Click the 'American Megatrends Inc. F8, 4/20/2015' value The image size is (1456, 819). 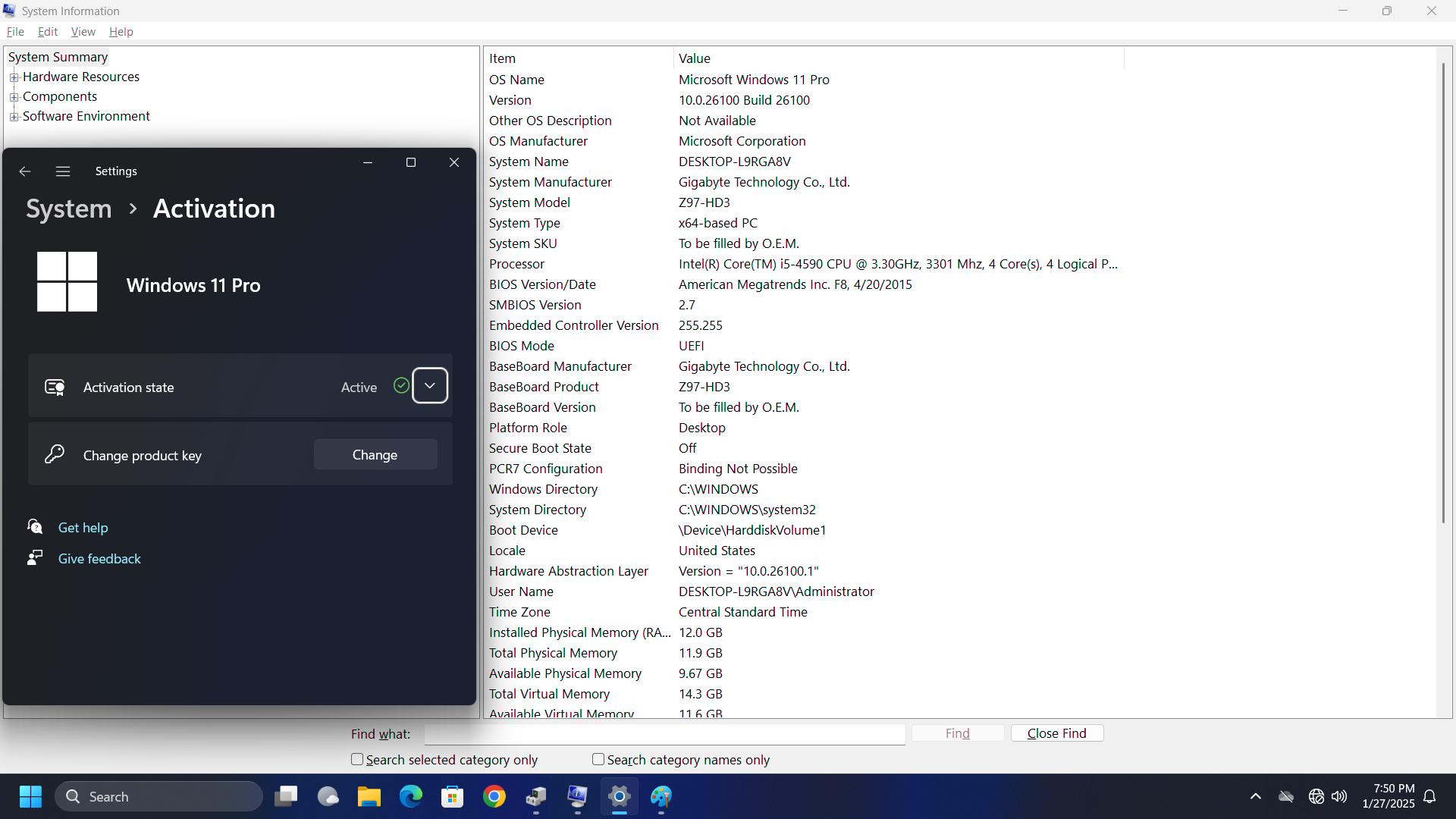click(x=795, y=284)
